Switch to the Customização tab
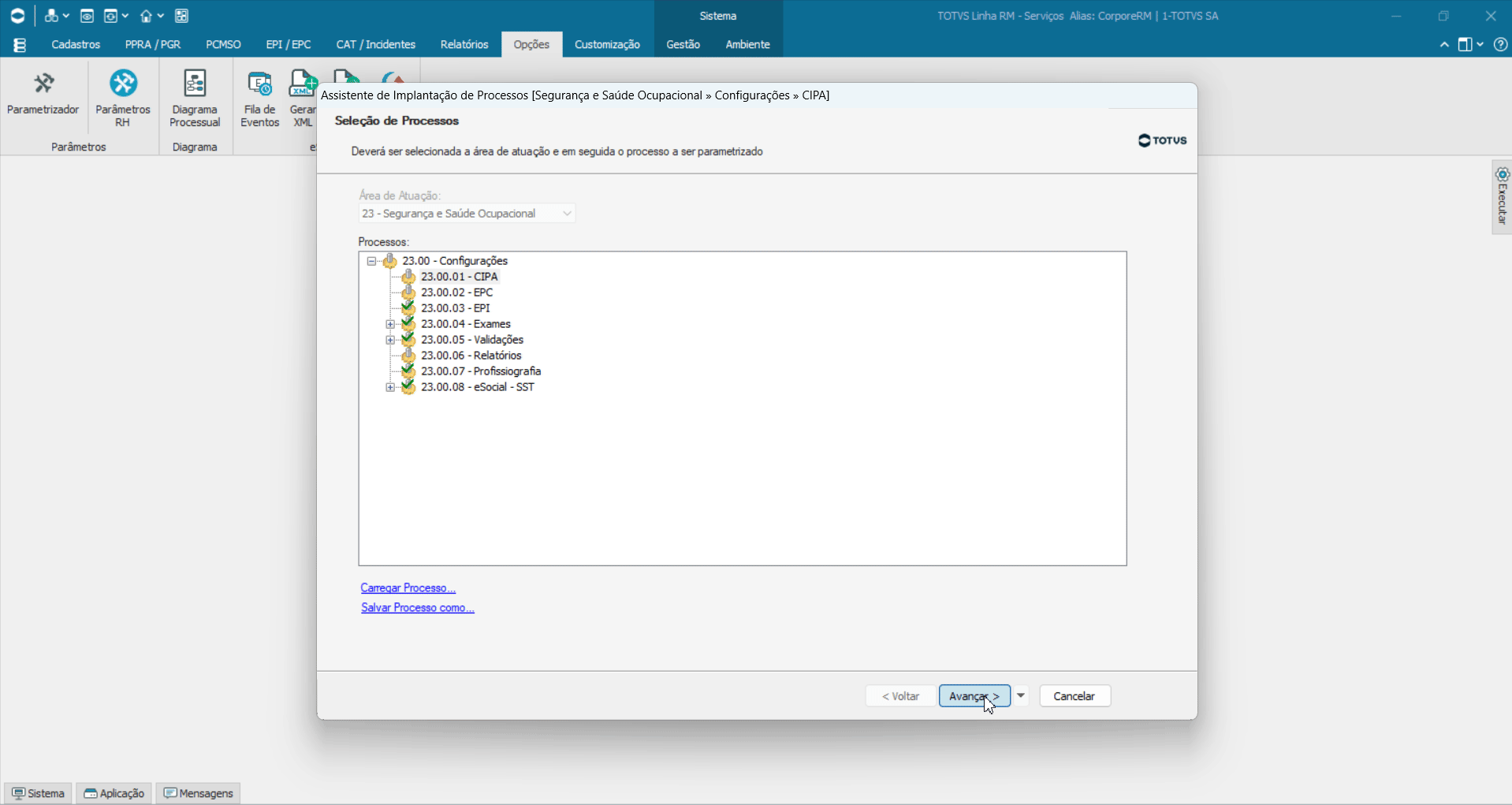The height and width of the screenshot is (805, 1512). click(x=607, y=45)
